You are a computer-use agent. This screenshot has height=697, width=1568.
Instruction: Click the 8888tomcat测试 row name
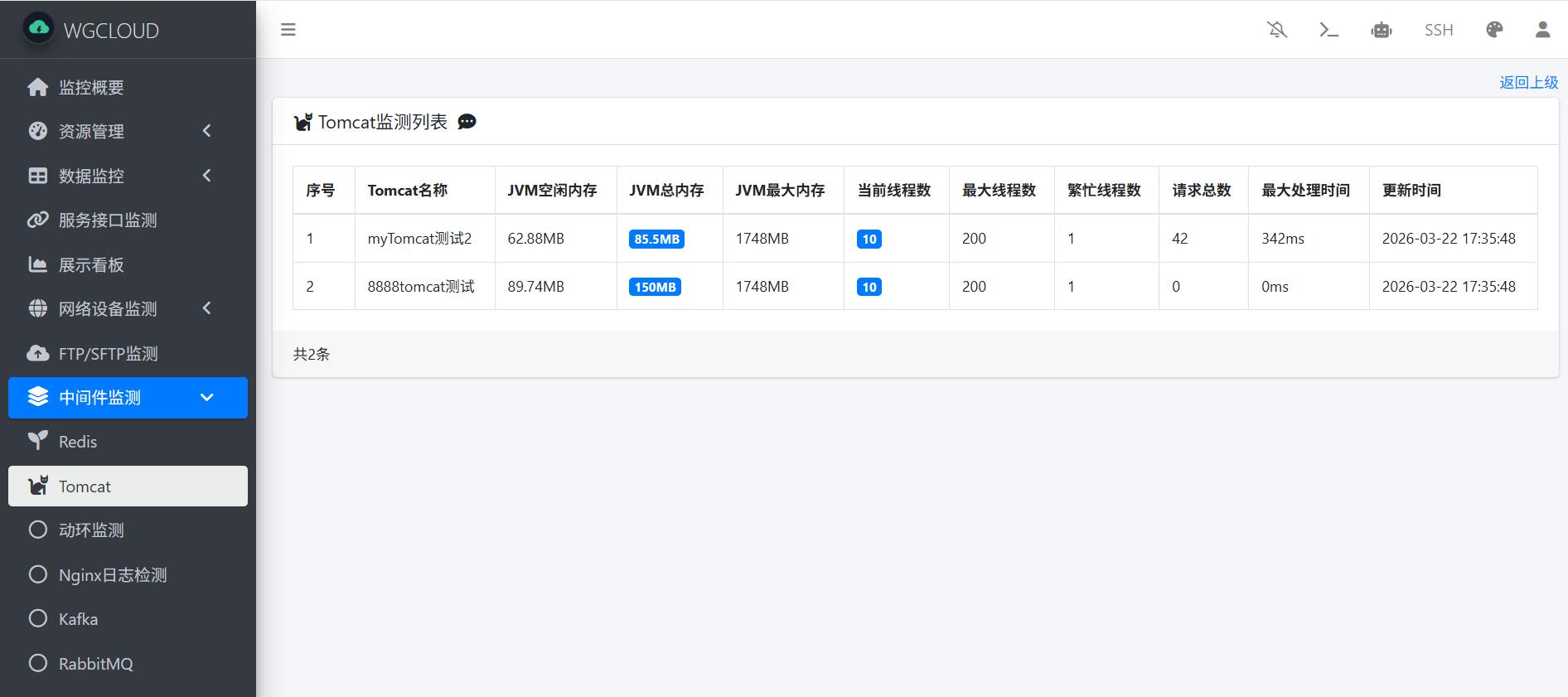(x=421, y=287)
